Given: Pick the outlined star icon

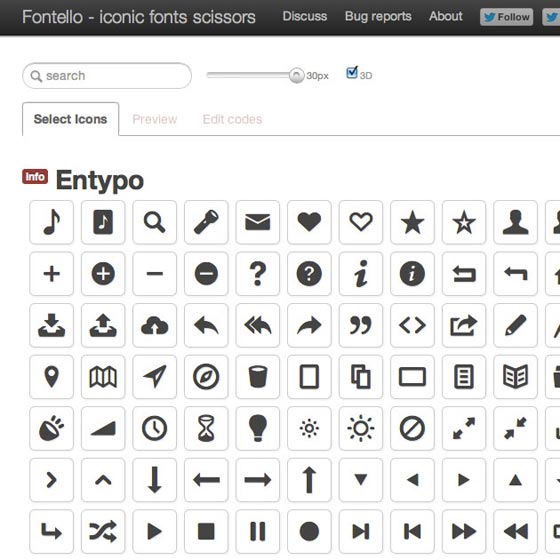Looking at the screenshot, I should coord(464,222).
